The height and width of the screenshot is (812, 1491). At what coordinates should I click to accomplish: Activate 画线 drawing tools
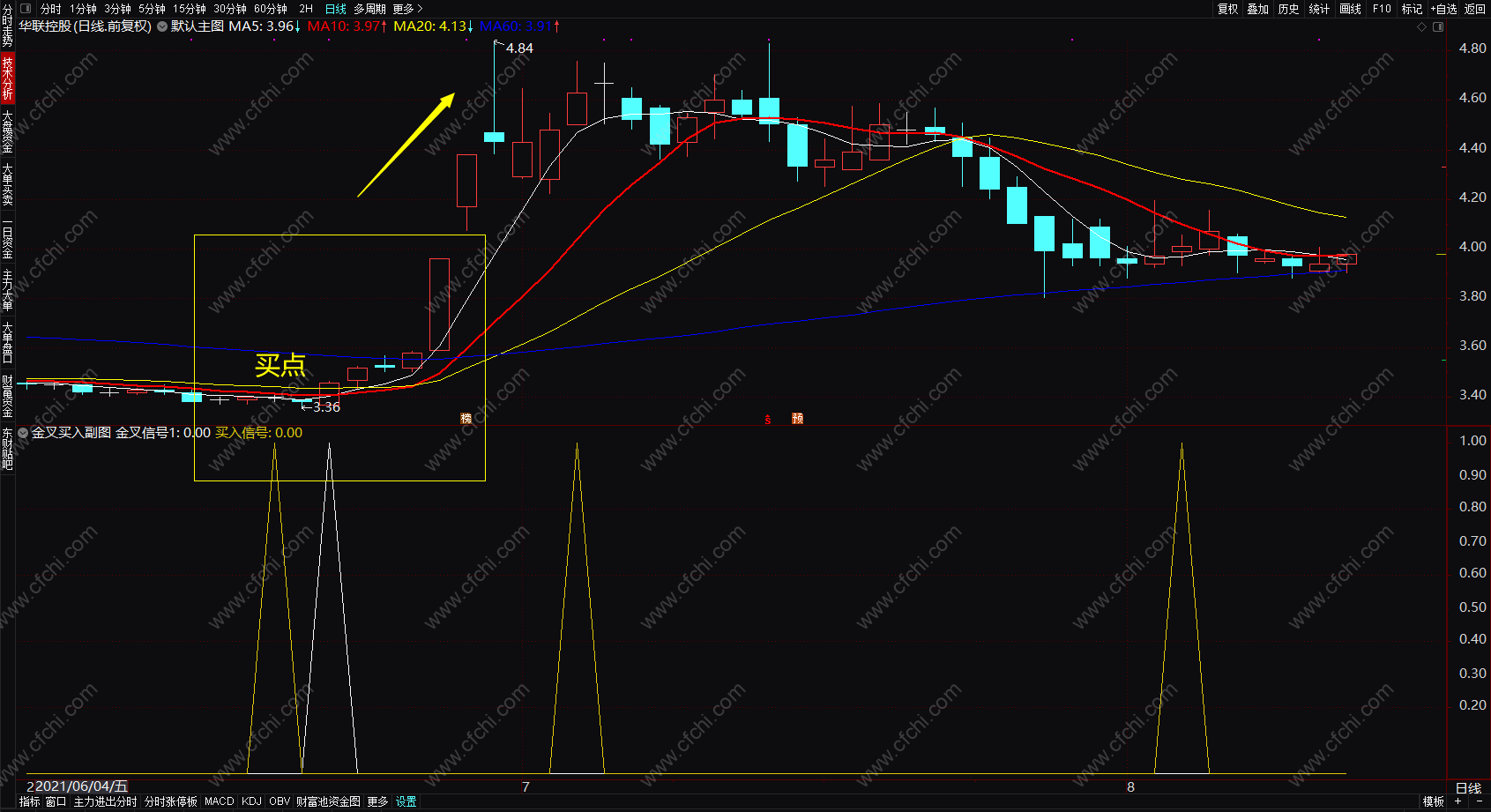[1351, 9]
